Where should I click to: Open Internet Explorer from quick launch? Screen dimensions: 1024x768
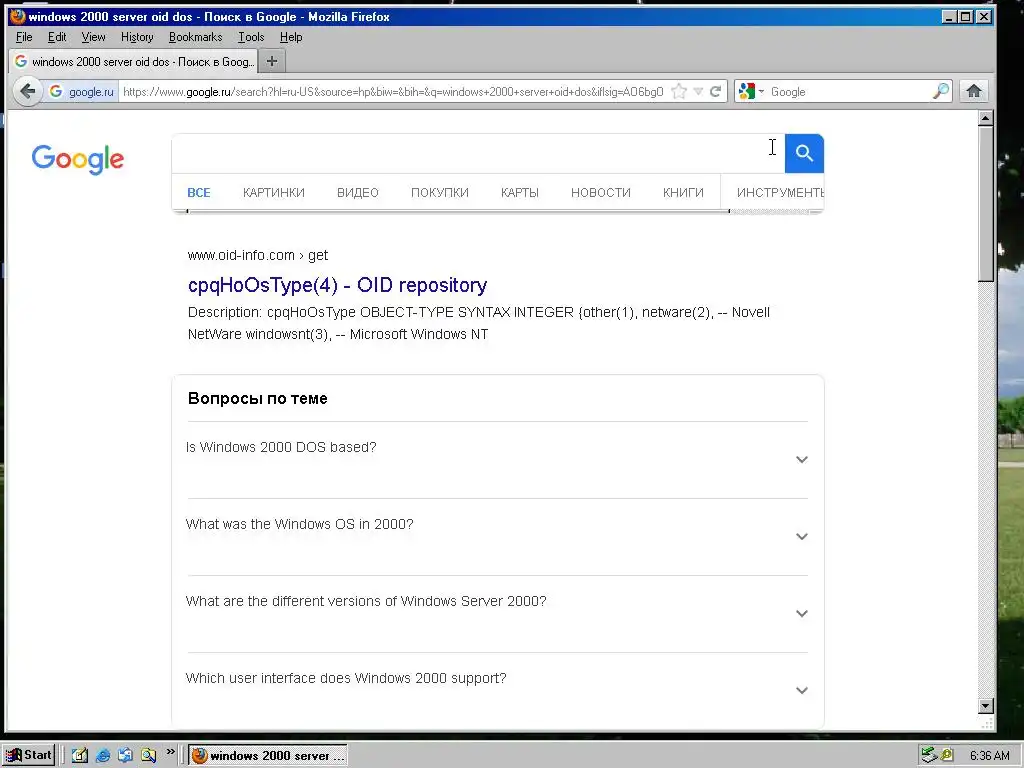click(x=103, y=756)
